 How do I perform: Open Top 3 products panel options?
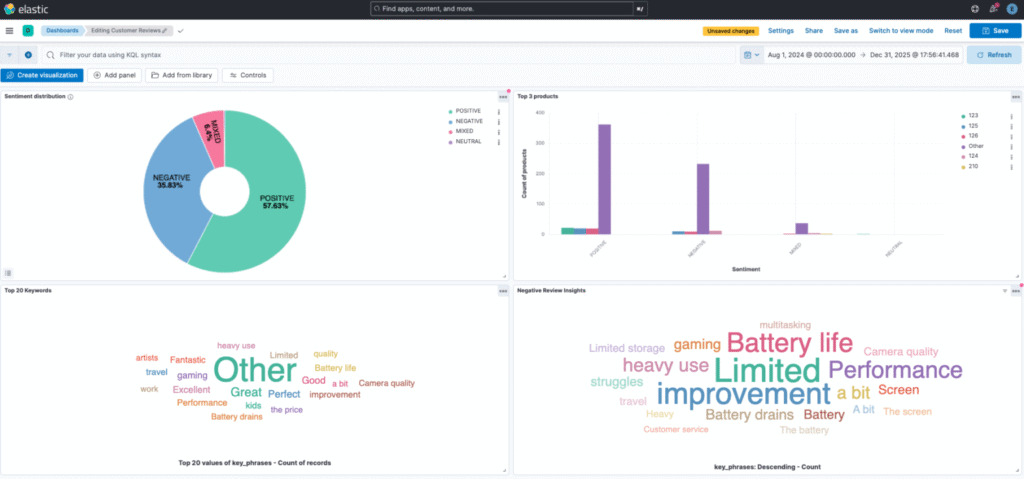(1015, 97)
